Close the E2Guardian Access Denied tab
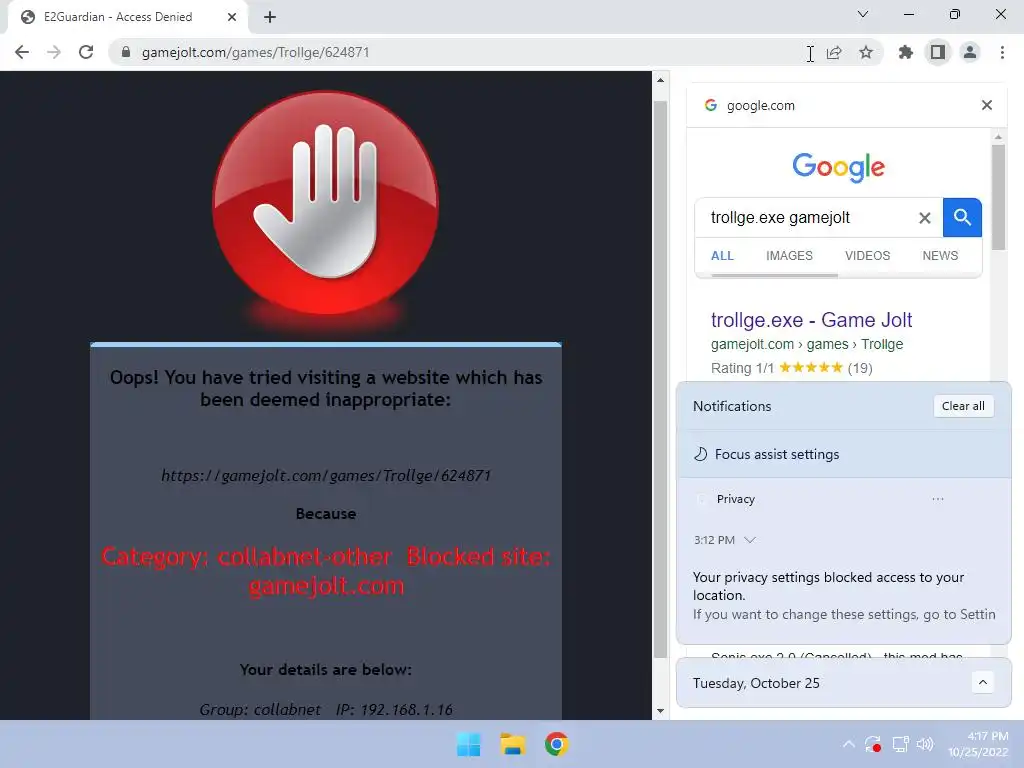Screen dimensions: 1024x768 (232, 17)
